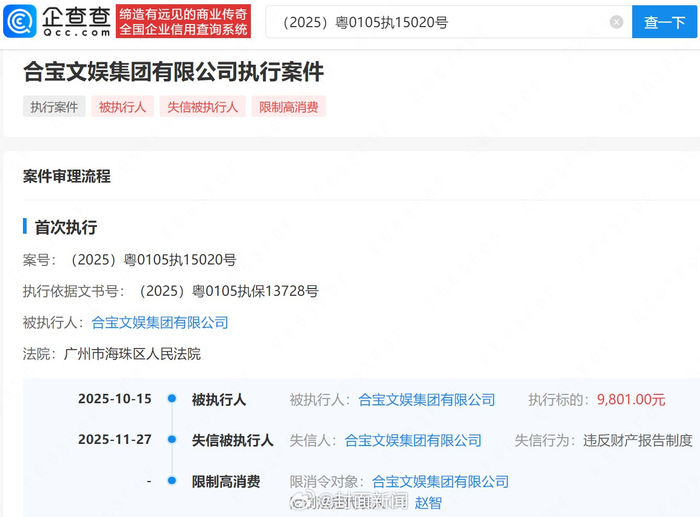Image resolution: width=700 pixels, height=517 pixels.
Task: Click the page title 合宝文娱集团有限公司执行案件
Action: [173, 72]
